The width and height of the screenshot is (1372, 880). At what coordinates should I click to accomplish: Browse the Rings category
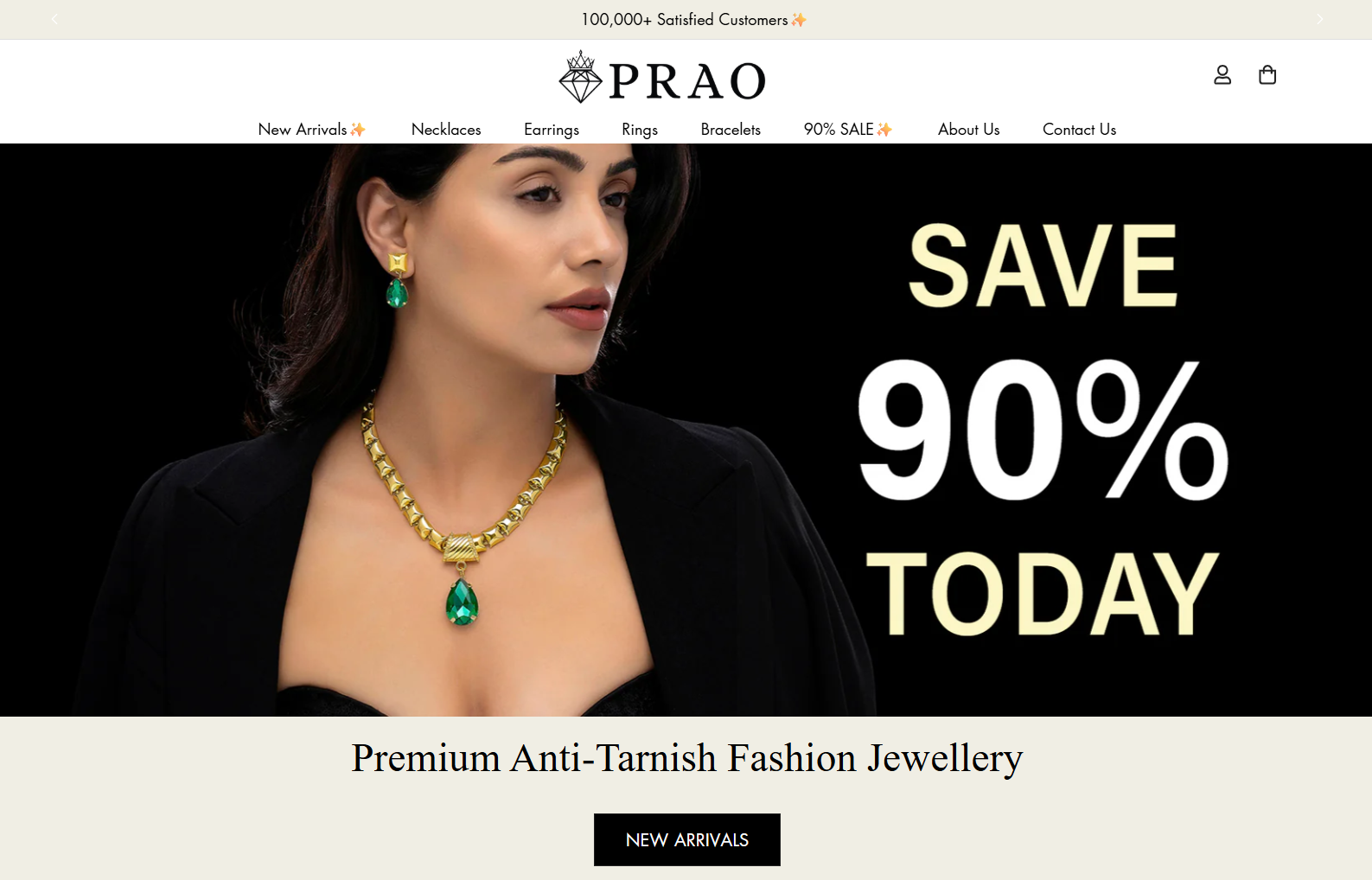(640, 130)
